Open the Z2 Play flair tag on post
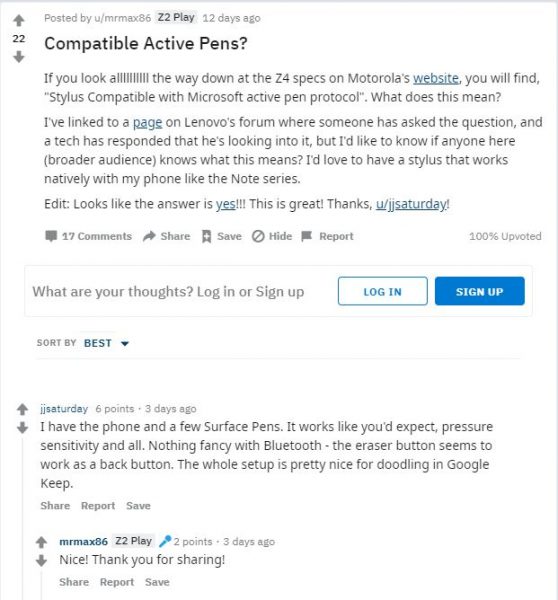This screenshot has height=600, width=558. 176,18
